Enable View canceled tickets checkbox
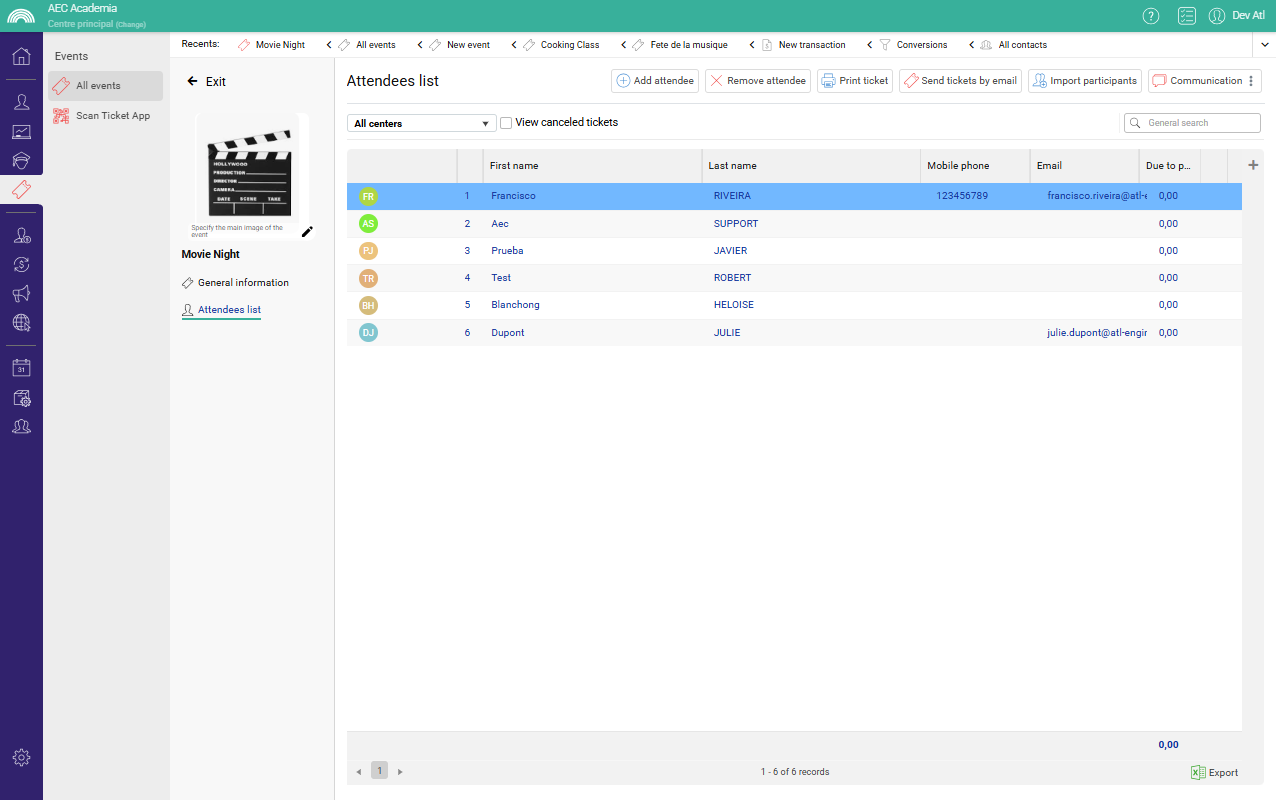This screenshot has height=800, width=1276. [x=506, y=123]
